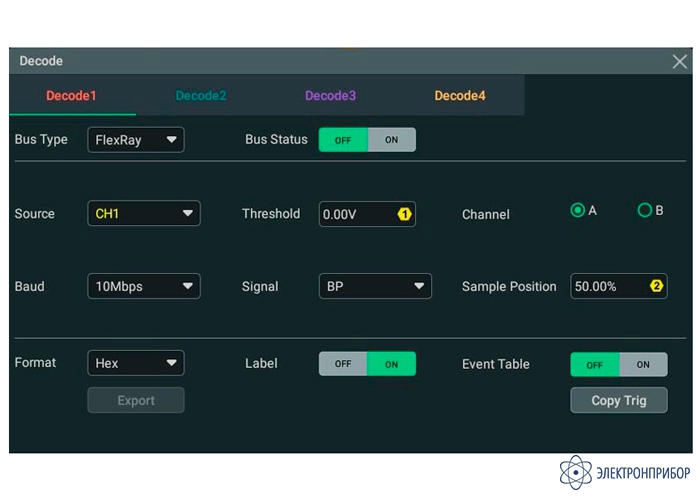Expand the Source CH1 dropdown

144,214
